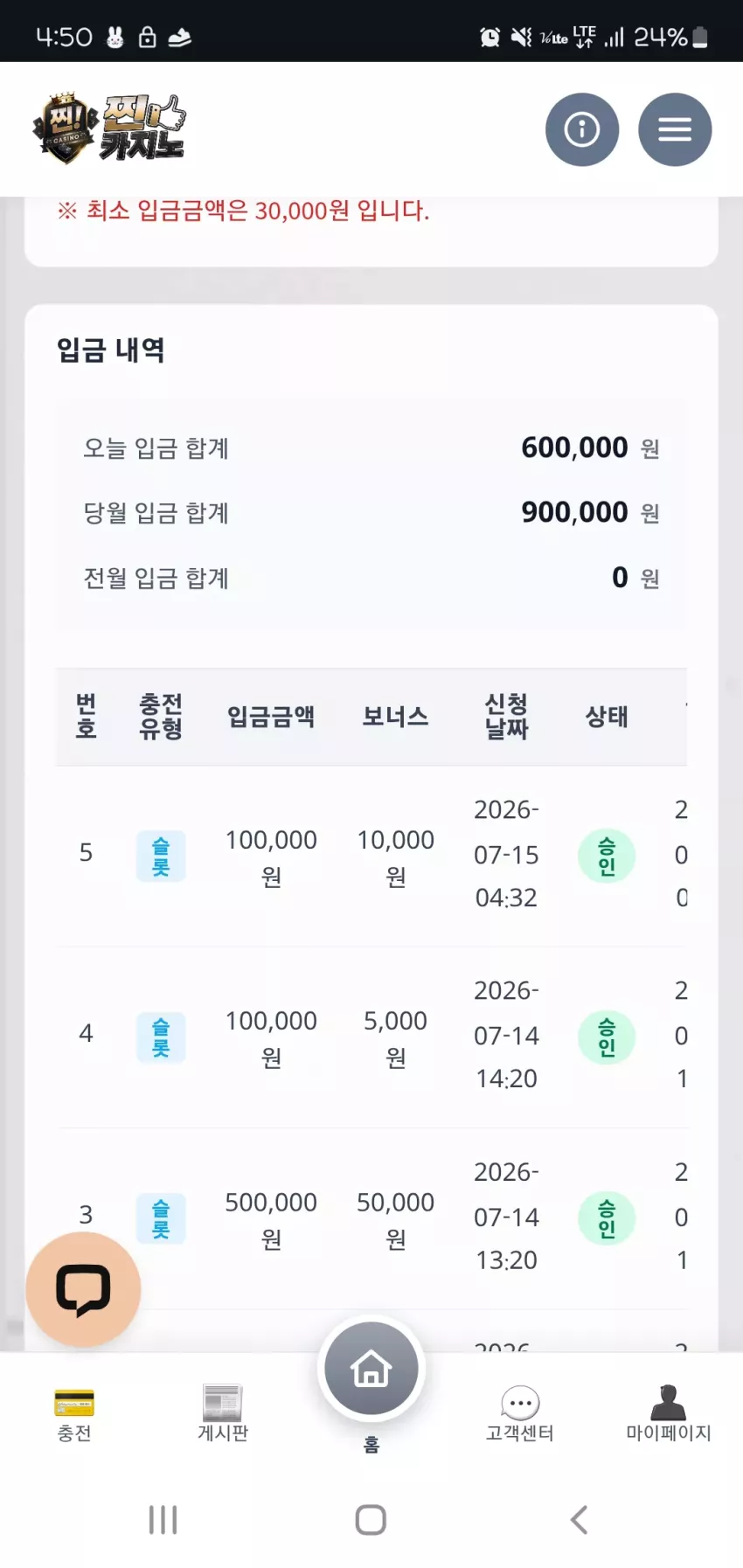Viewport: 743px width, 1568px height.
Task: Tap 승인 status badge for row 5
Action: coord(607,856)
